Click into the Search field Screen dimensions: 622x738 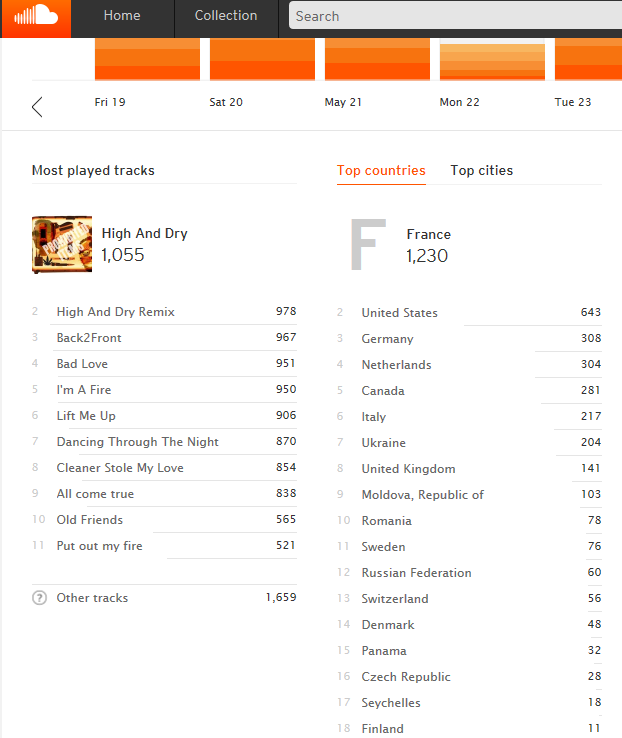[x=450, y=16]
